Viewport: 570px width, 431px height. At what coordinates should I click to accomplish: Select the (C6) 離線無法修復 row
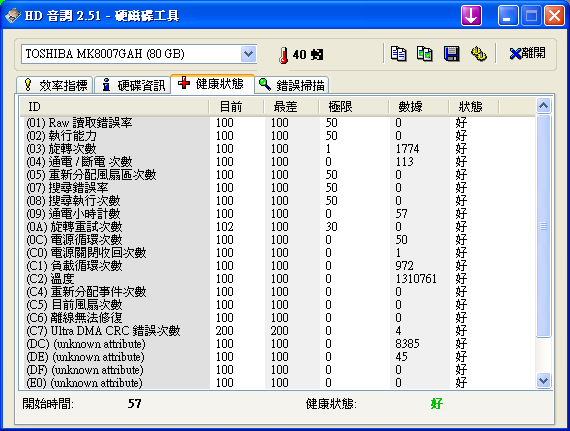pyautogui.click(x=277, y=318)
